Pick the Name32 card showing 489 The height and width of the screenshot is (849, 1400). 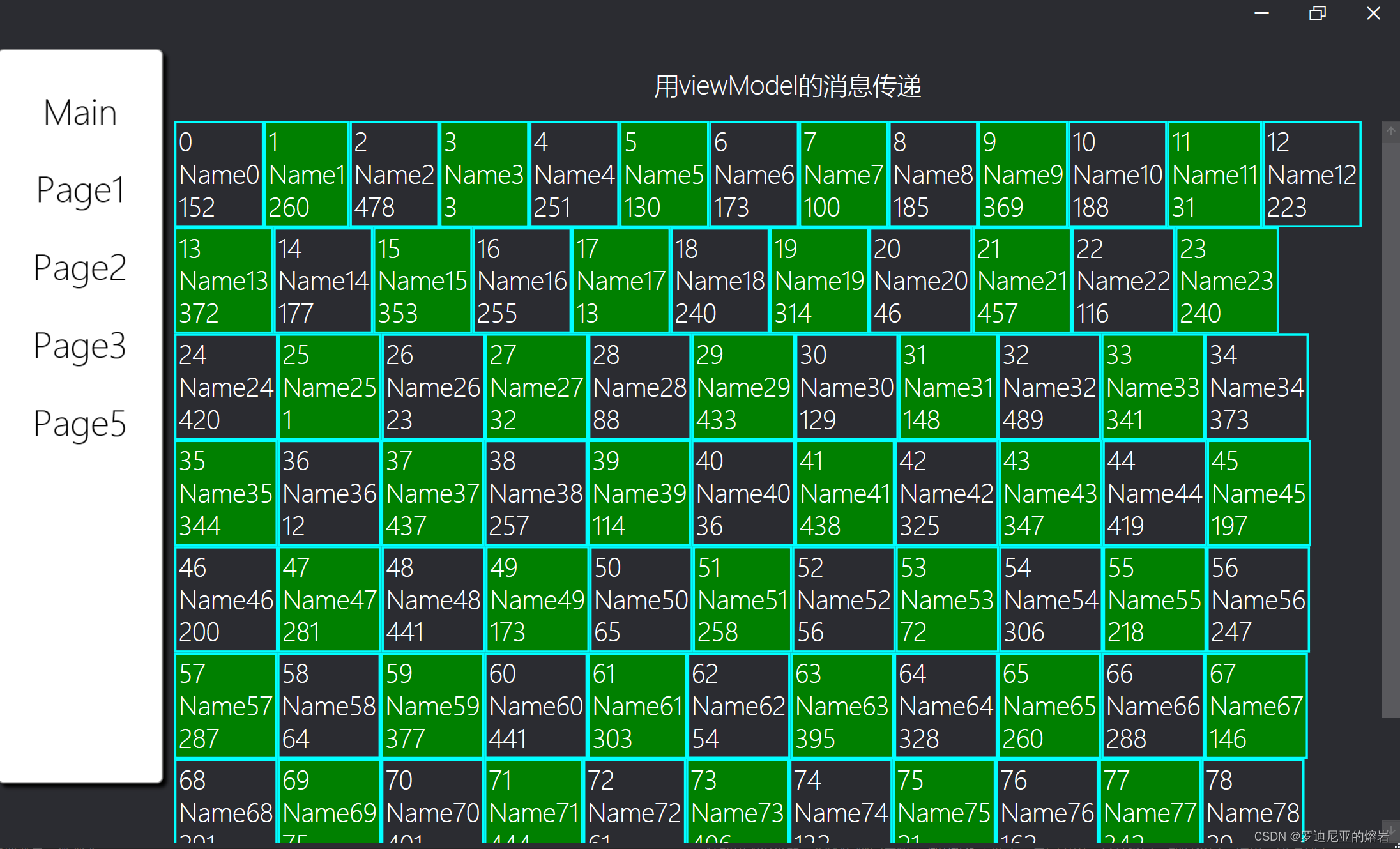point(1049,386)
